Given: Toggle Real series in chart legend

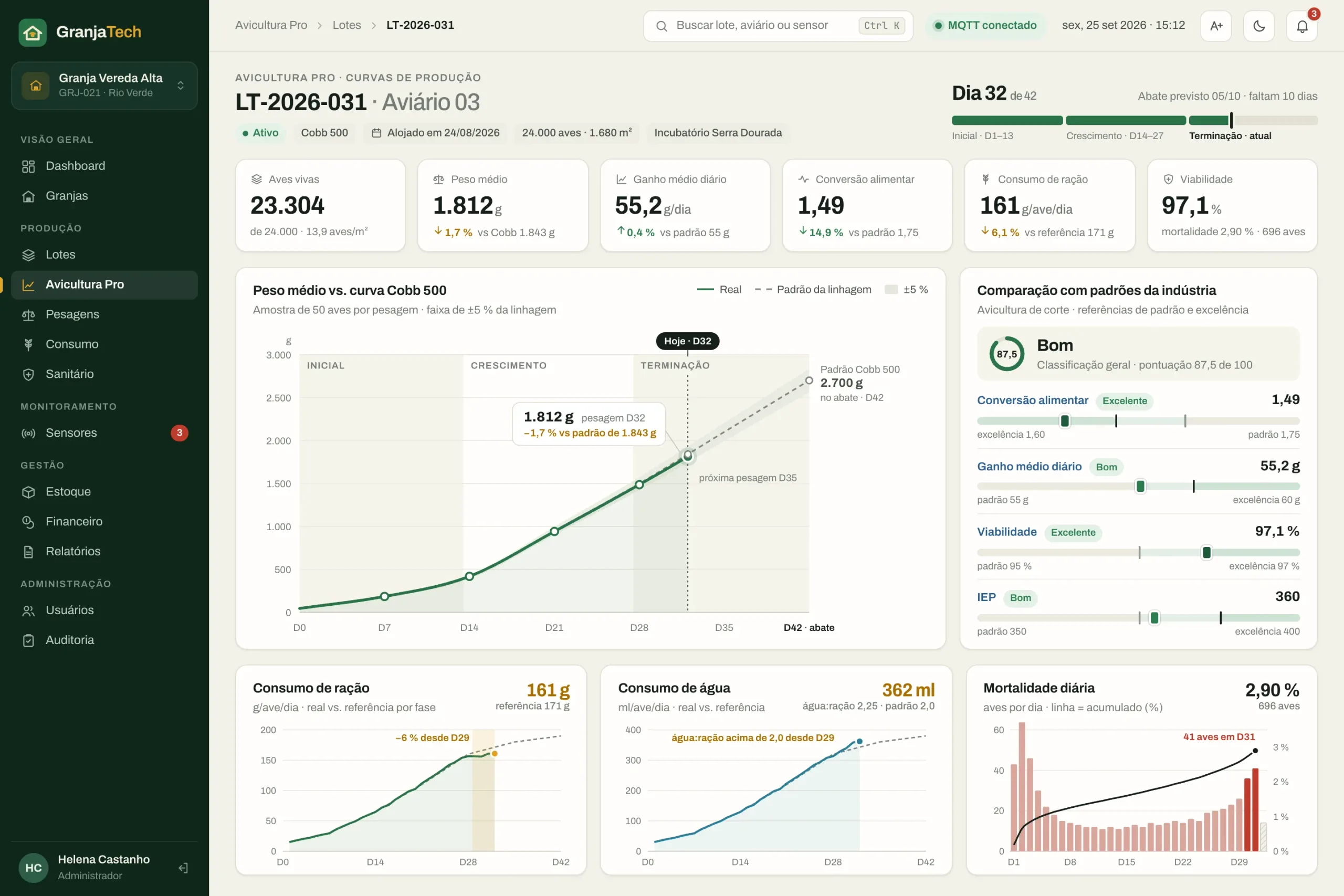Looking at the screenshot, I should tap(719, 290).
